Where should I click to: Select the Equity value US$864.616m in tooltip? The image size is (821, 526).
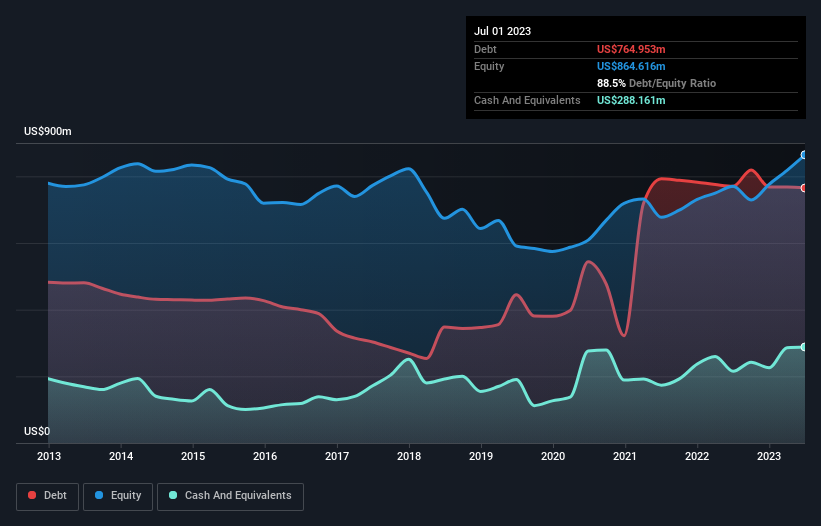[x=632, y=66]
